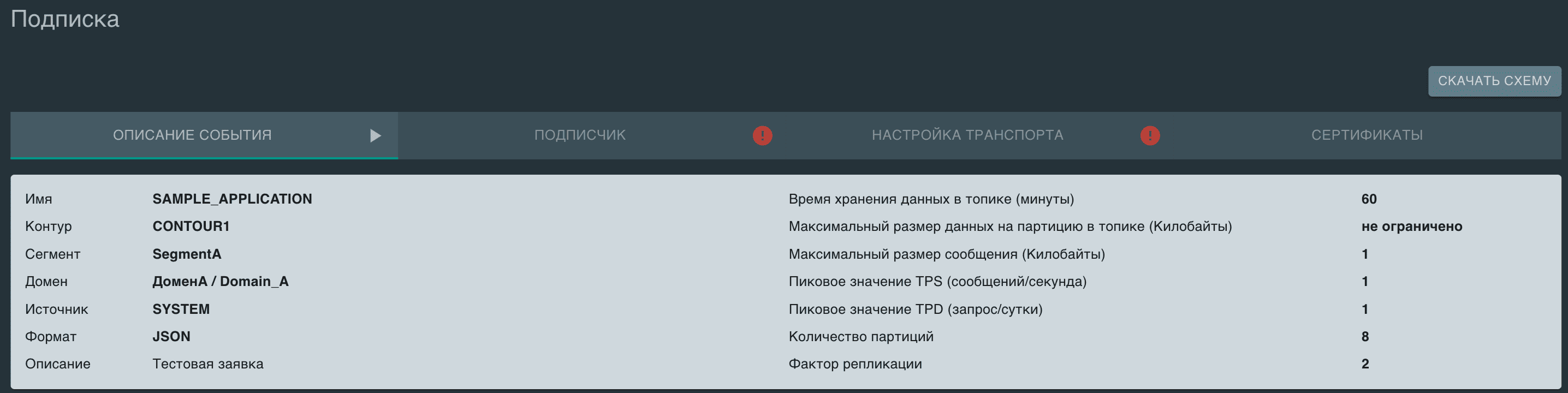This screenshot has height=393, width=1568.
Task: Click the SAMPLE_APPLICATION name value
Action: coord(233,198)
